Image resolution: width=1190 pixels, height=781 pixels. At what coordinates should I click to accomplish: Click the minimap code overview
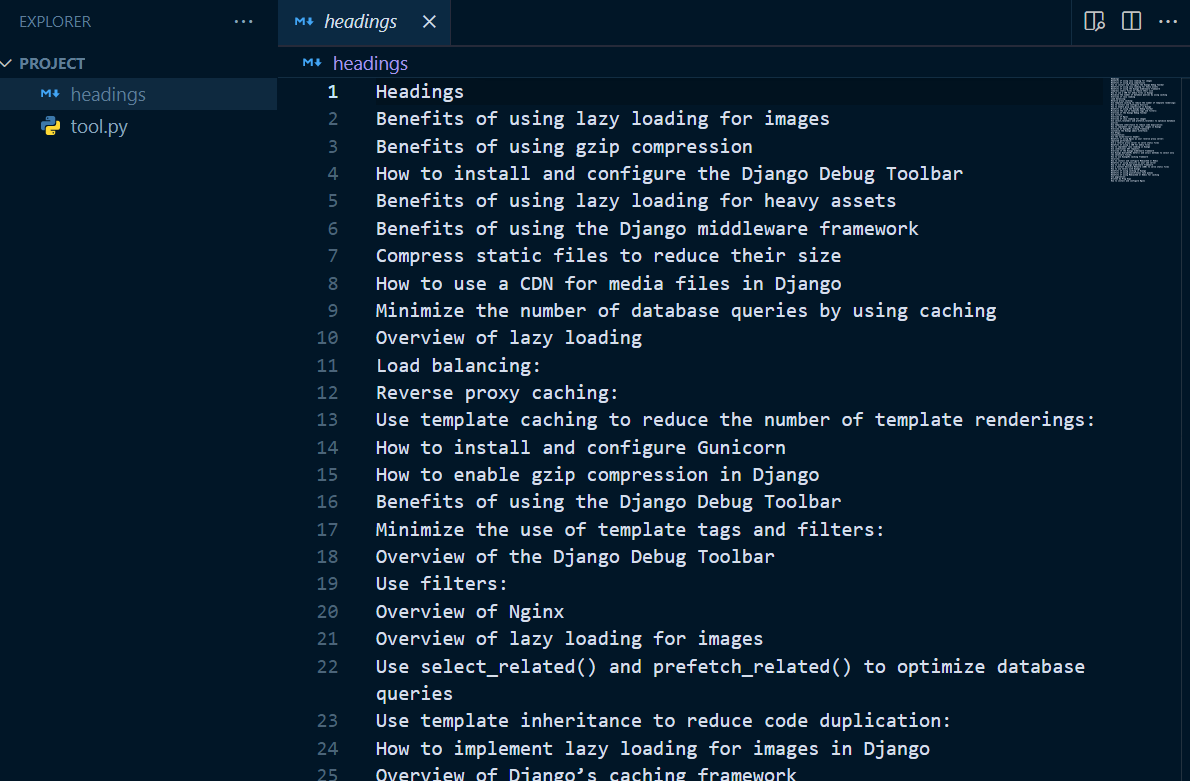(x=1143, y=129)
